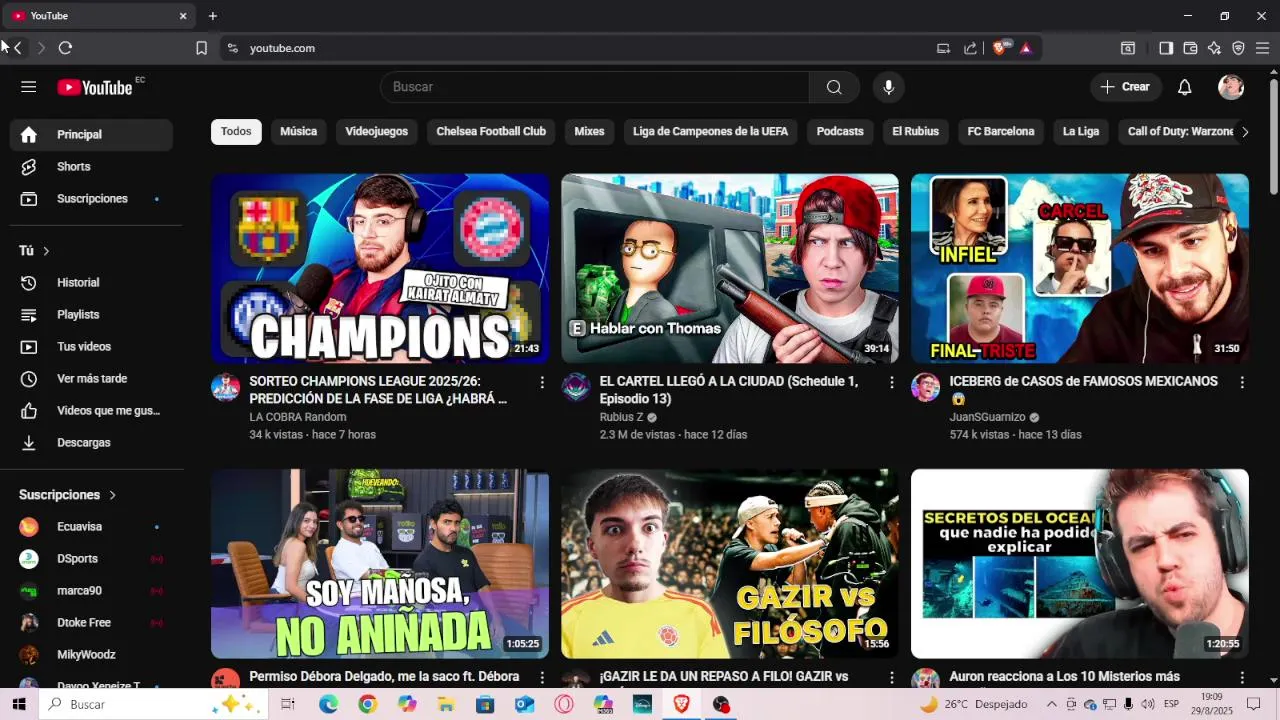Reload the page with browser refresh icon
The width and height of the screenshot is (1280, 720).
pyautogui.click(x=65, y=48)
